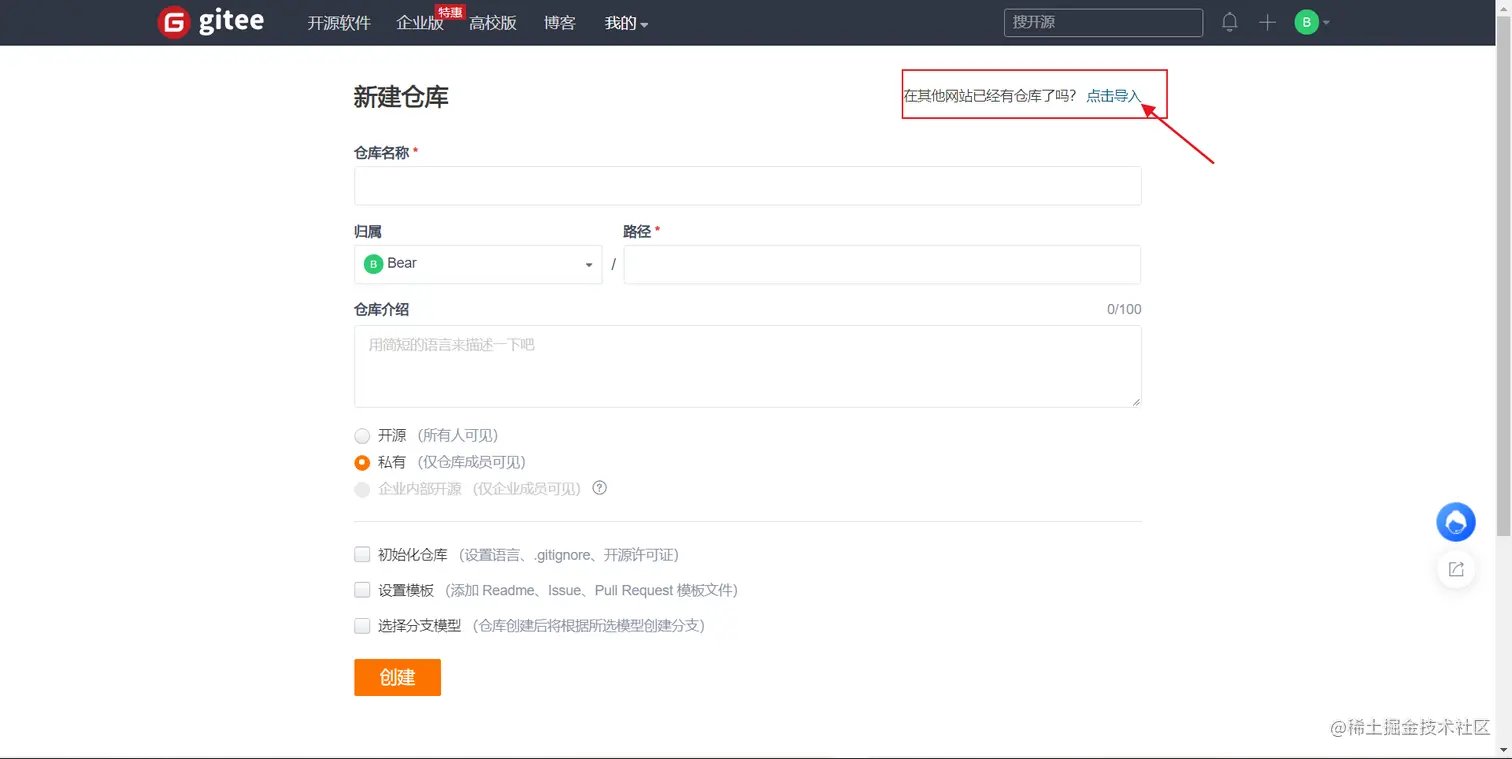Click the floating share icon button
The width and height of the screenshot is (1512, 759).
pos(1456,569)
